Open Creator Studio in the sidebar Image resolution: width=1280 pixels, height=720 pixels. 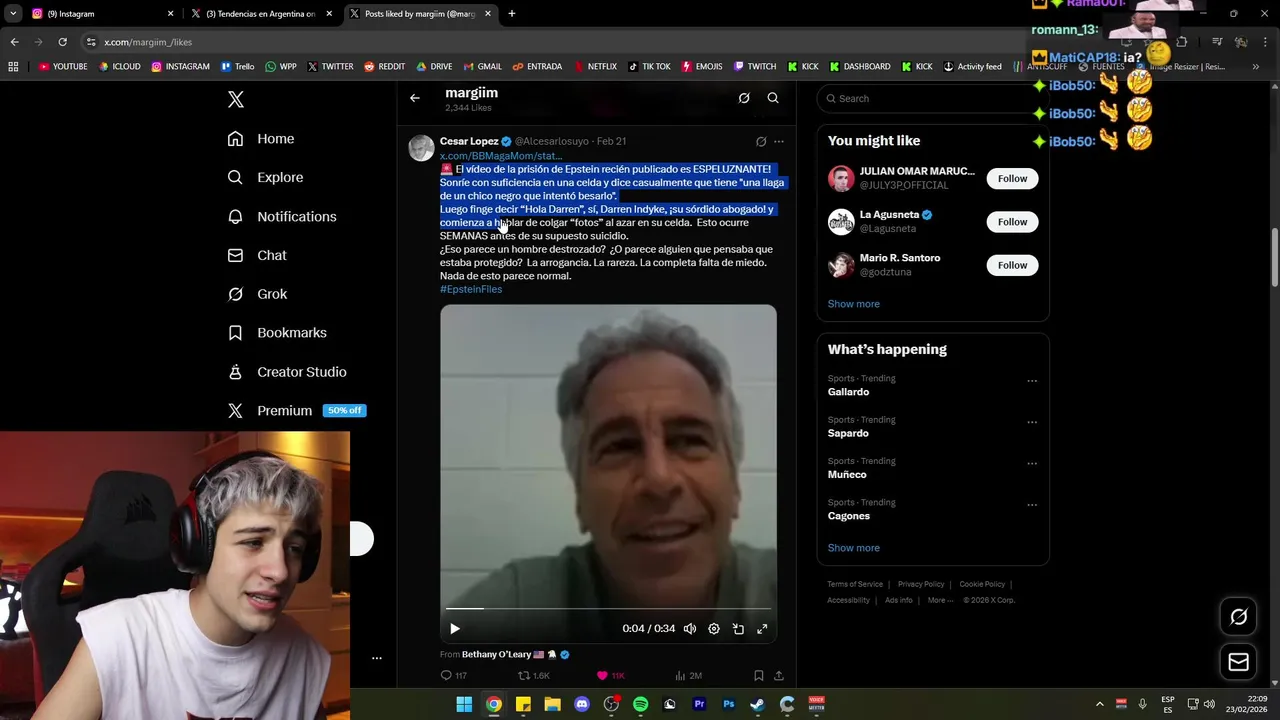pyautogui.click(x=287, y=372)
